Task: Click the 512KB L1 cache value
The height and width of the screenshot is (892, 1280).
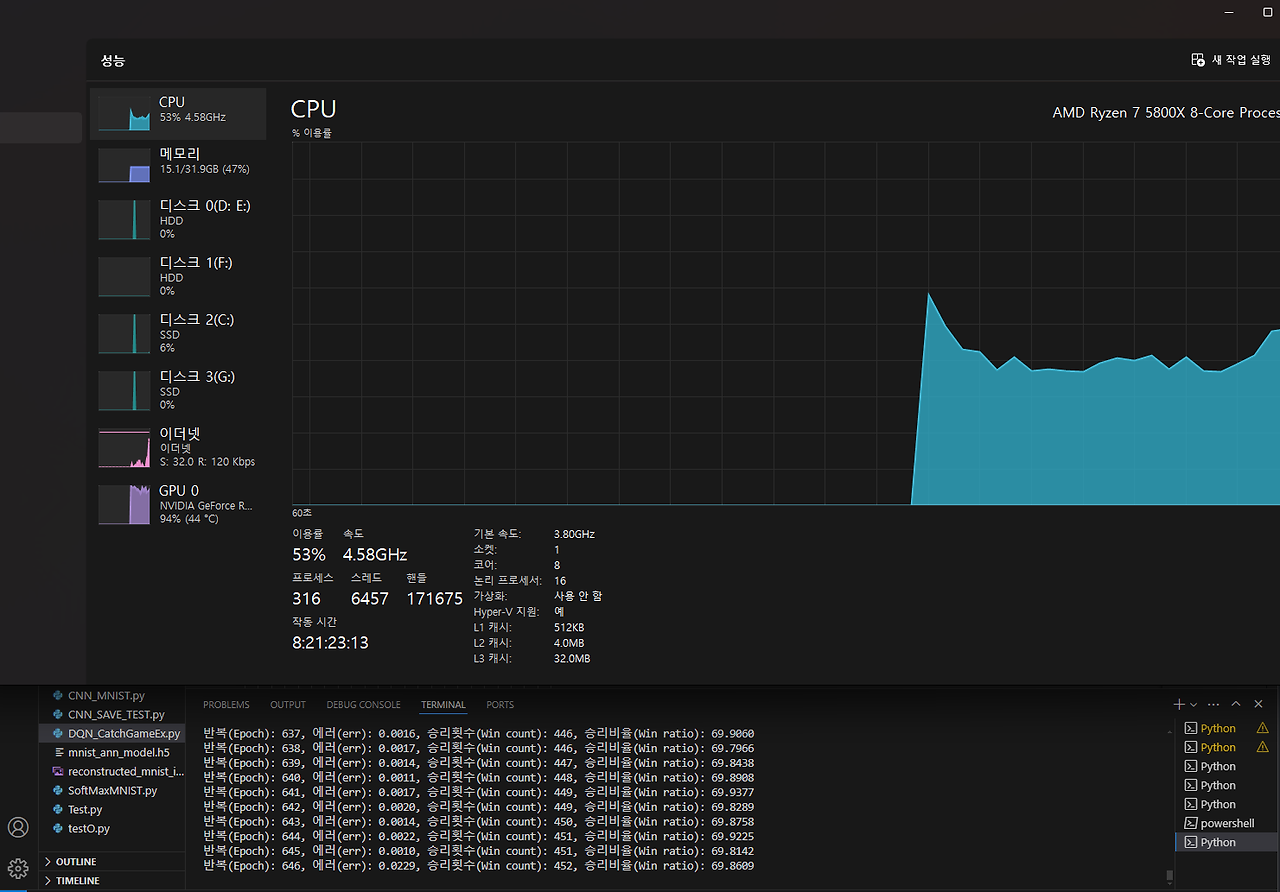Action: tap(569, 627)
